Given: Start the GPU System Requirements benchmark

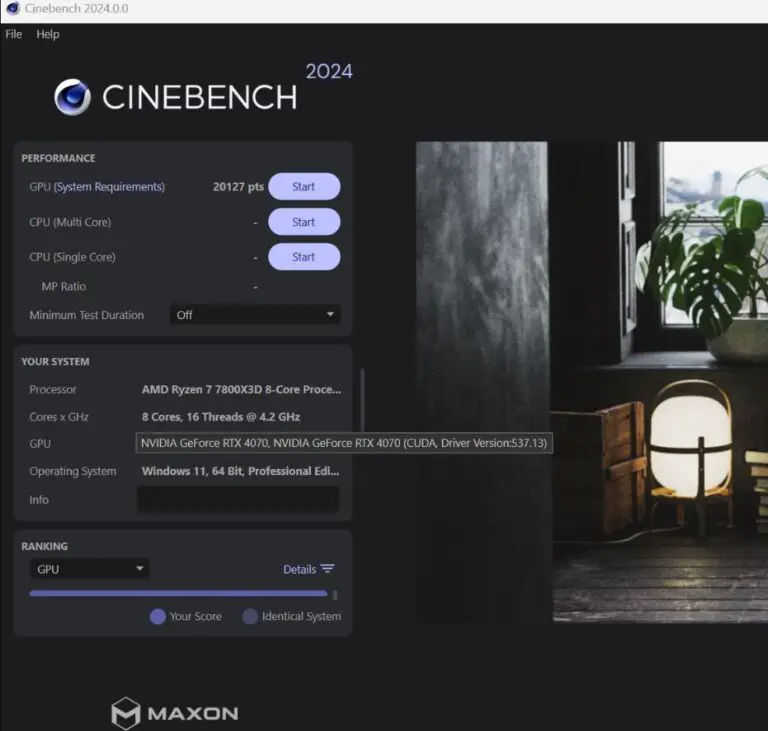Looking at the screenshot, I should (304, 187).
